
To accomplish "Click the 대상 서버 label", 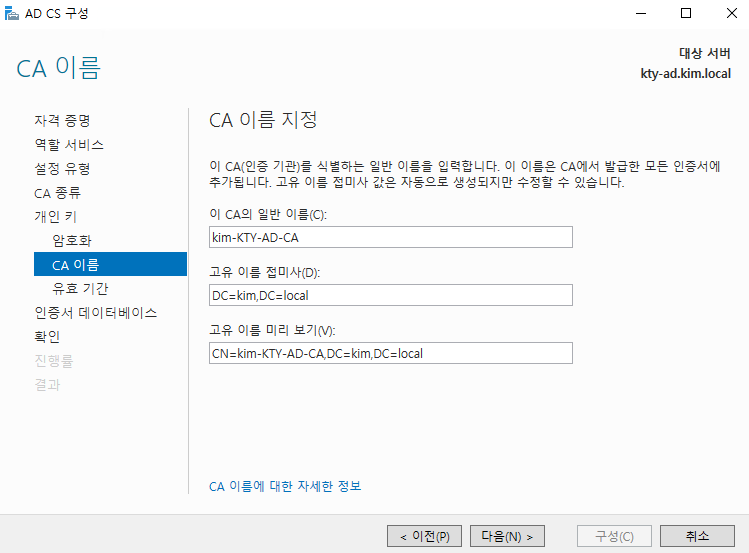I will pos(705,53).
